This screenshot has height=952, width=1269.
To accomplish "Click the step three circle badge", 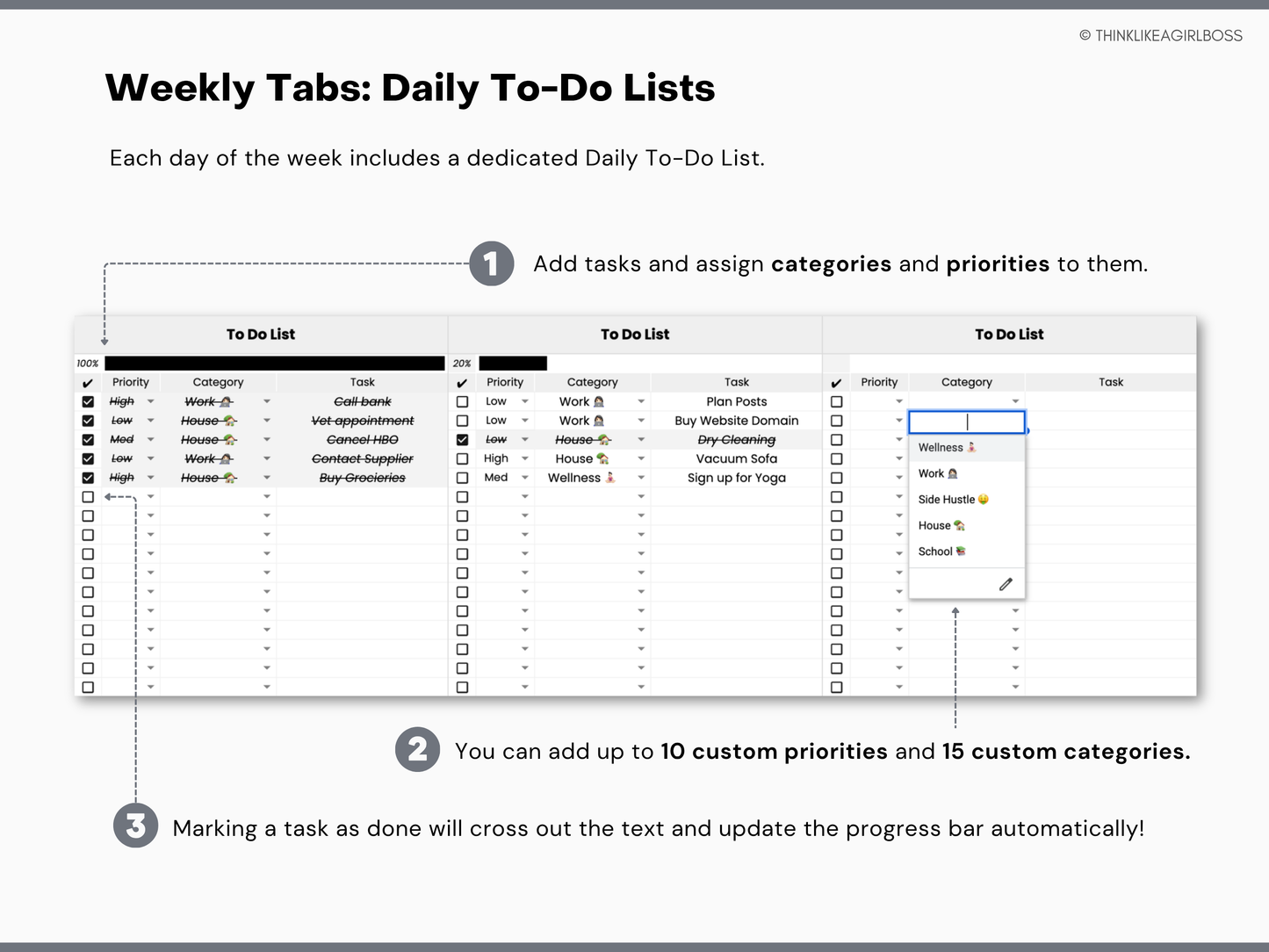I will click(x=135, y=826).
